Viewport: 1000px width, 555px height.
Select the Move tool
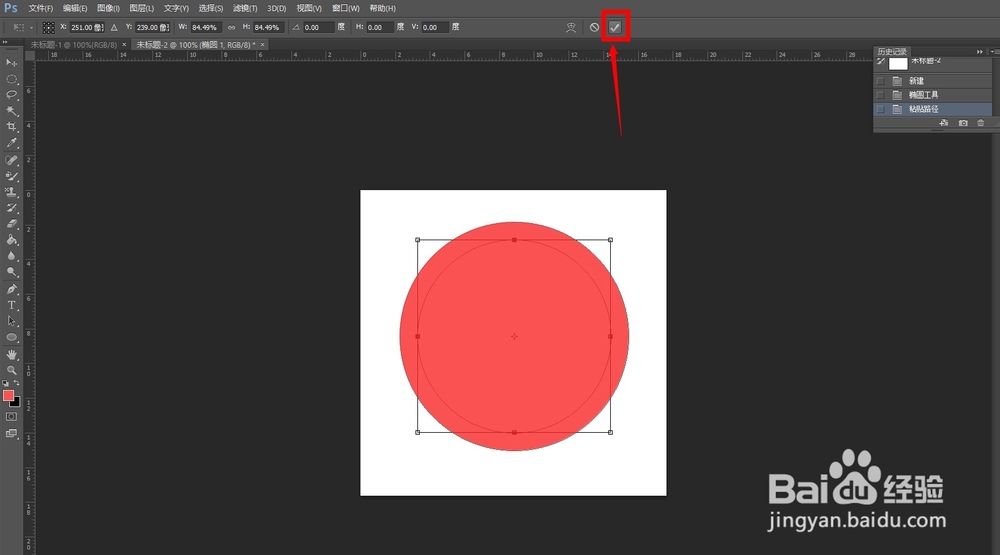[x=11, y=63]
